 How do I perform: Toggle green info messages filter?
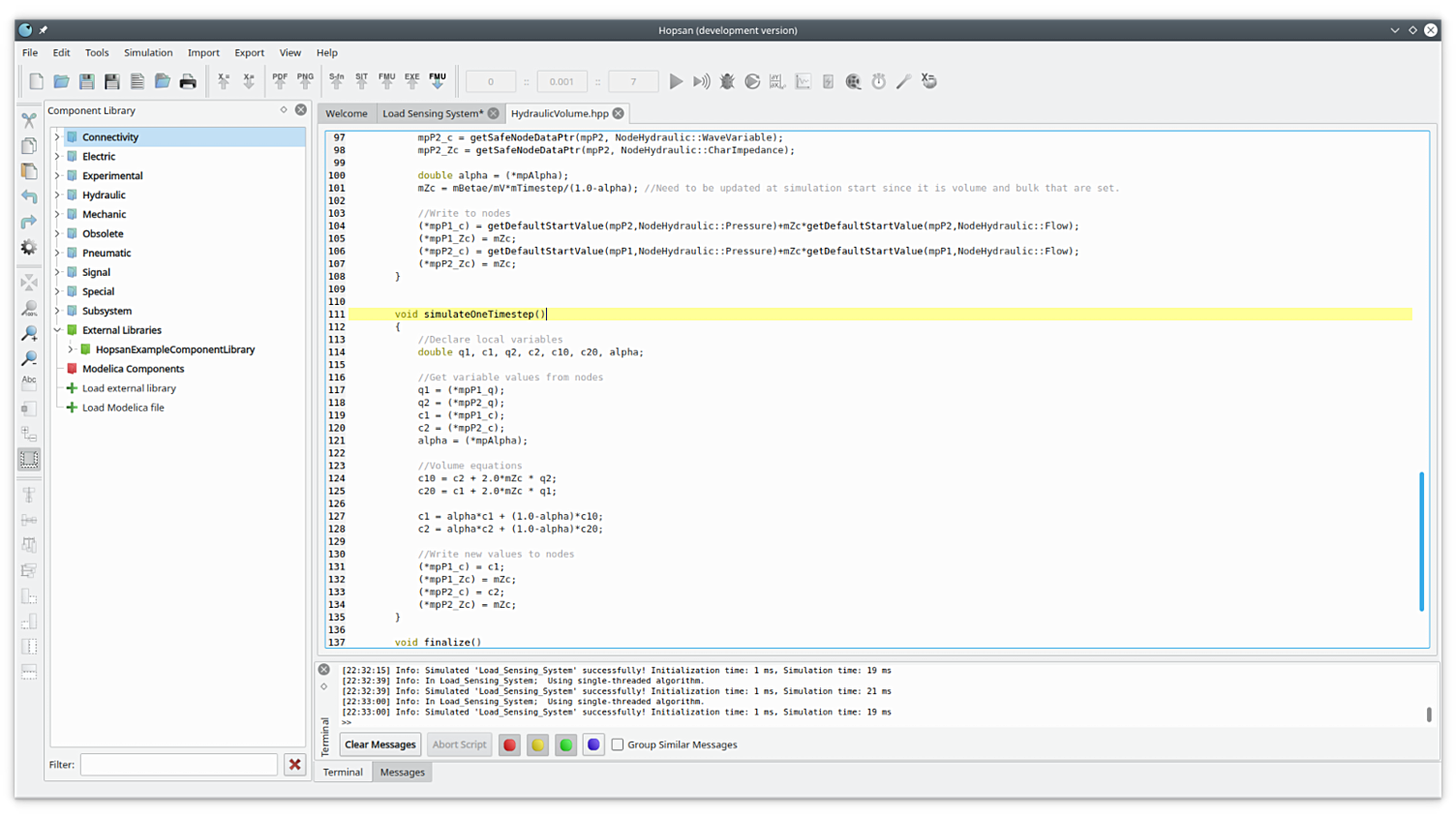565,745
